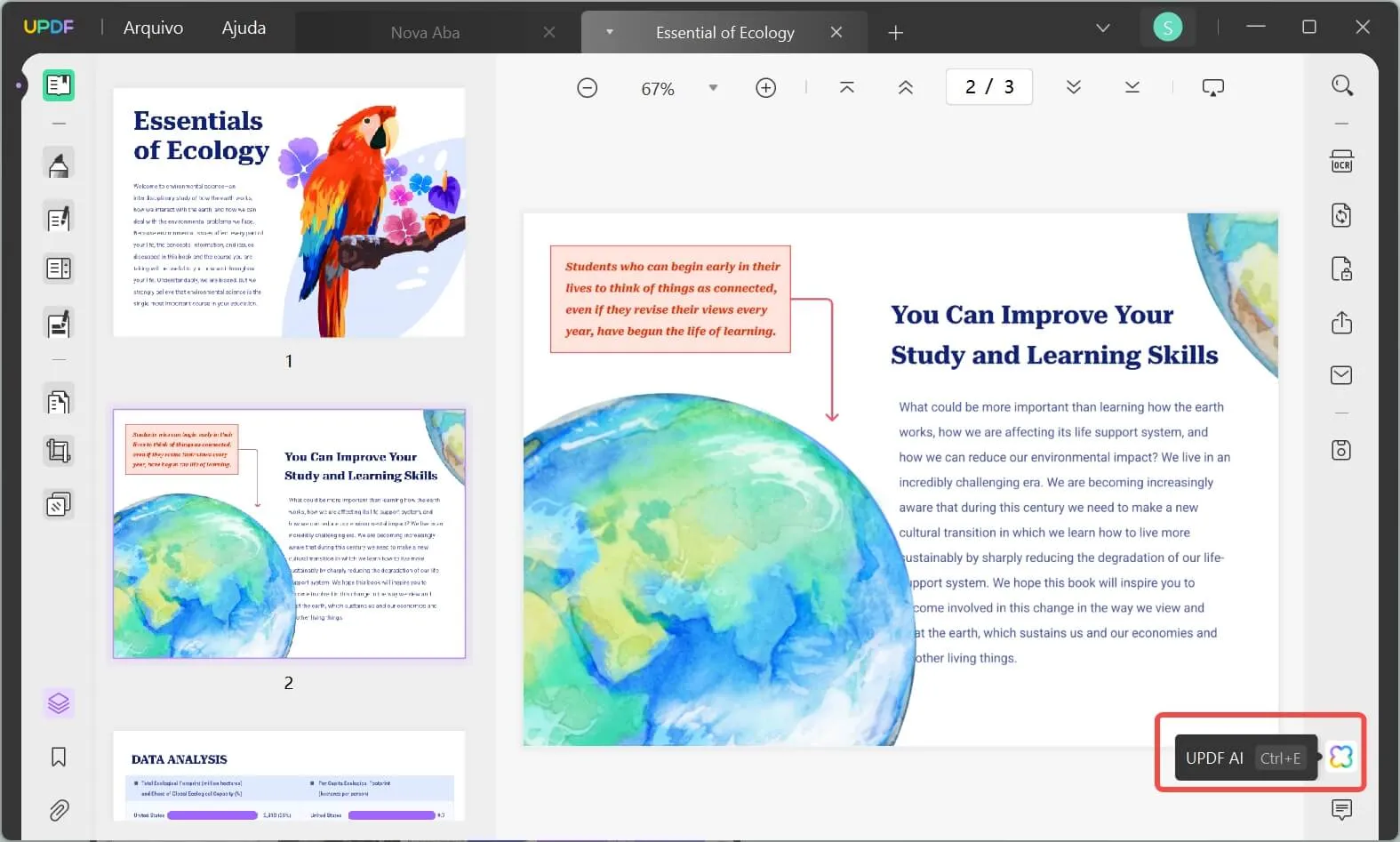Expand dropdown arrow on Essential of Ecology tab
Screen dimensions: 1400x842
pos(610,32)
